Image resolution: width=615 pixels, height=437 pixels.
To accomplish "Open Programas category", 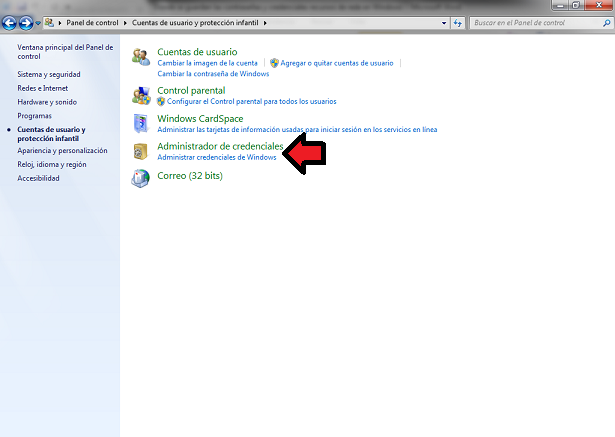I will pos(35,116).
